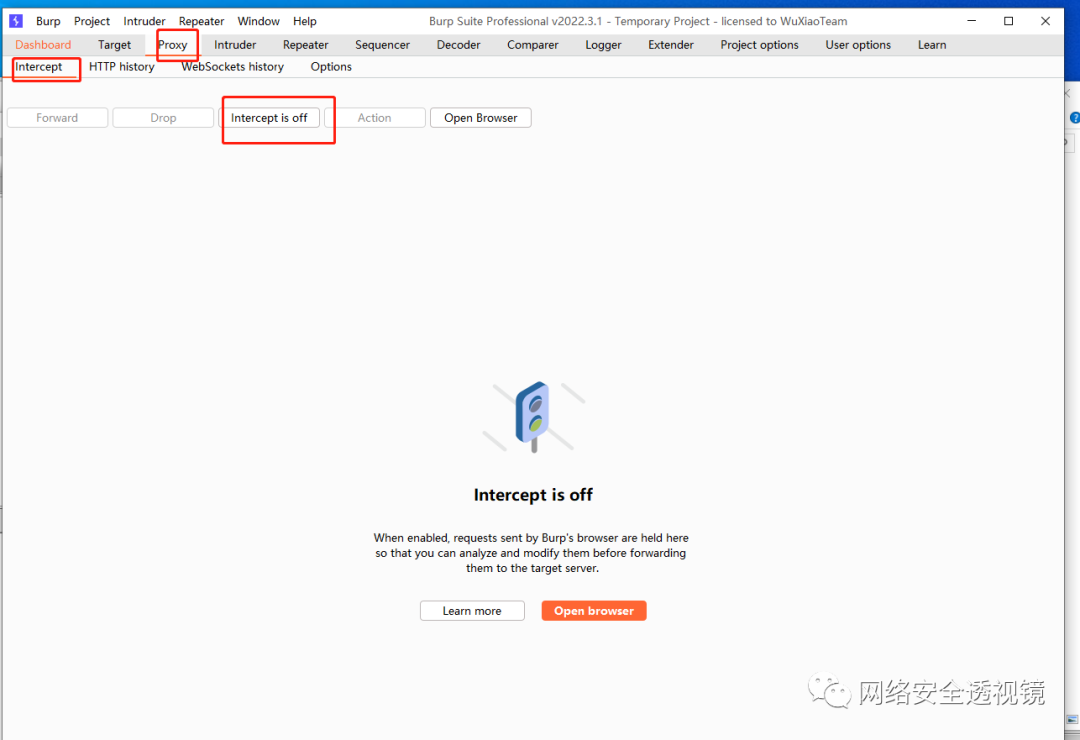
Task: Minimize the Burp Suite window
Action: tap(971, 21)
